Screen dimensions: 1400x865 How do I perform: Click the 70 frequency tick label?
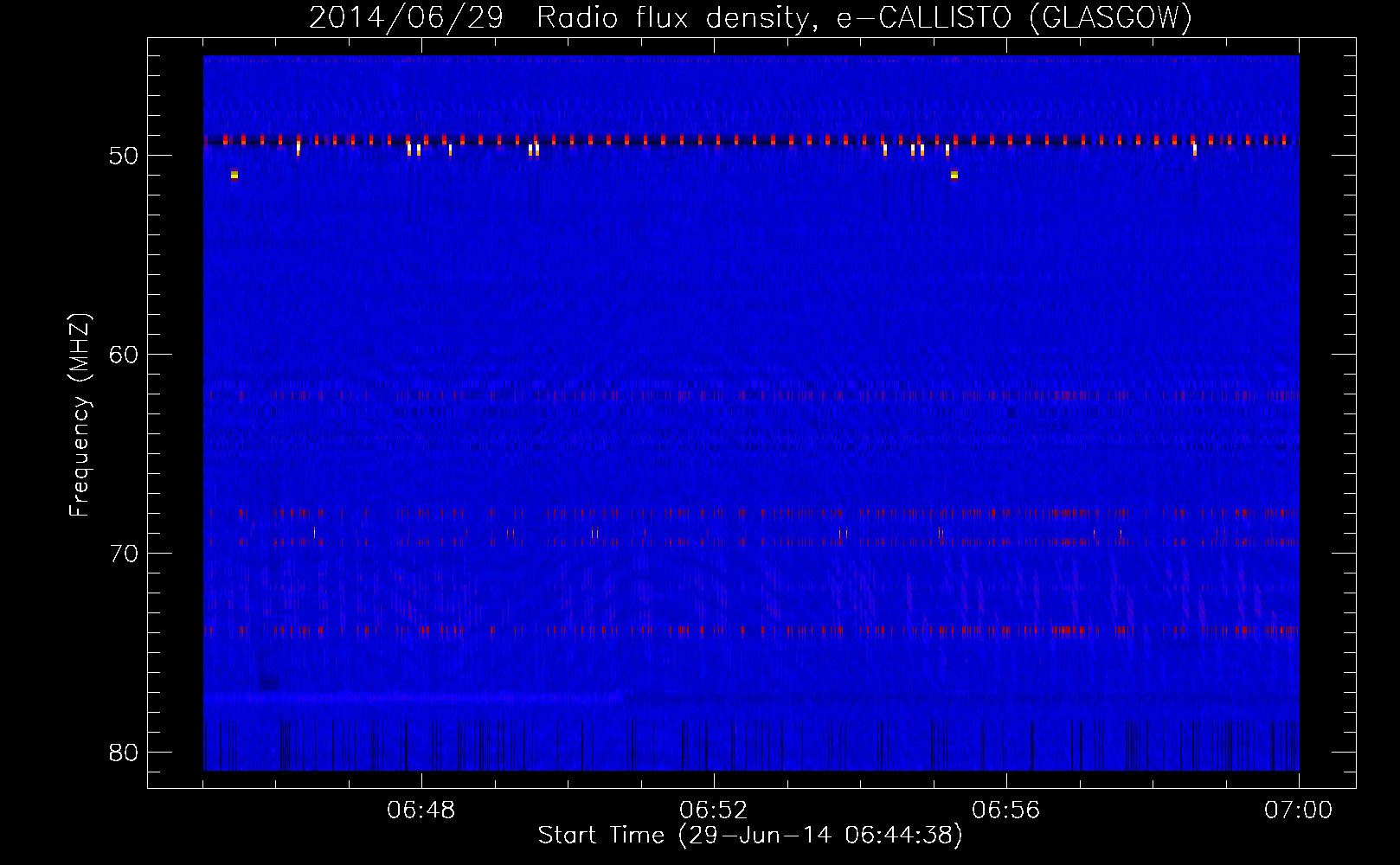[124, 554]
